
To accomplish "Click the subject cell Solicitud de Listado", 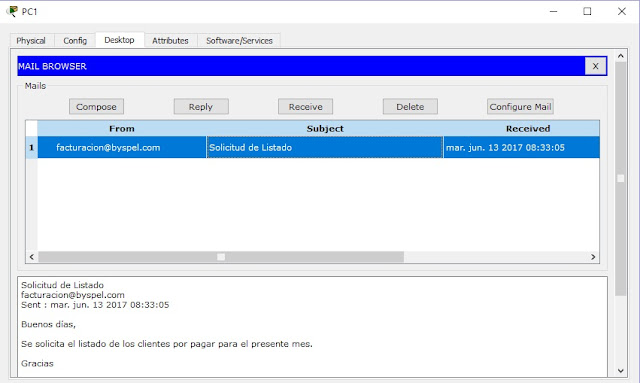I will (x=325, y=147).
